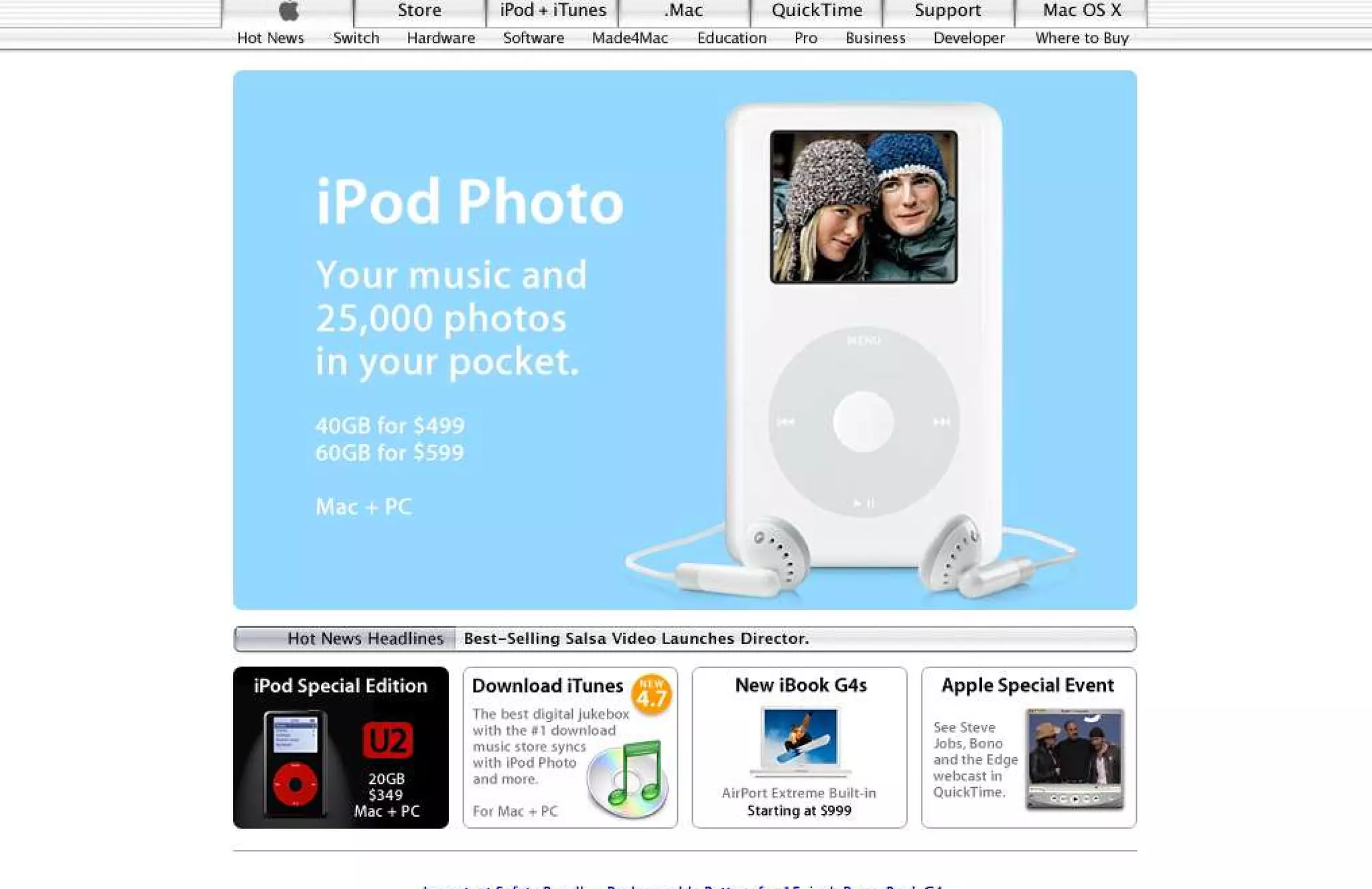Click the couple photo on iPod screen
This screenshot has width=1372, height=889.
[x=864, y=207]
